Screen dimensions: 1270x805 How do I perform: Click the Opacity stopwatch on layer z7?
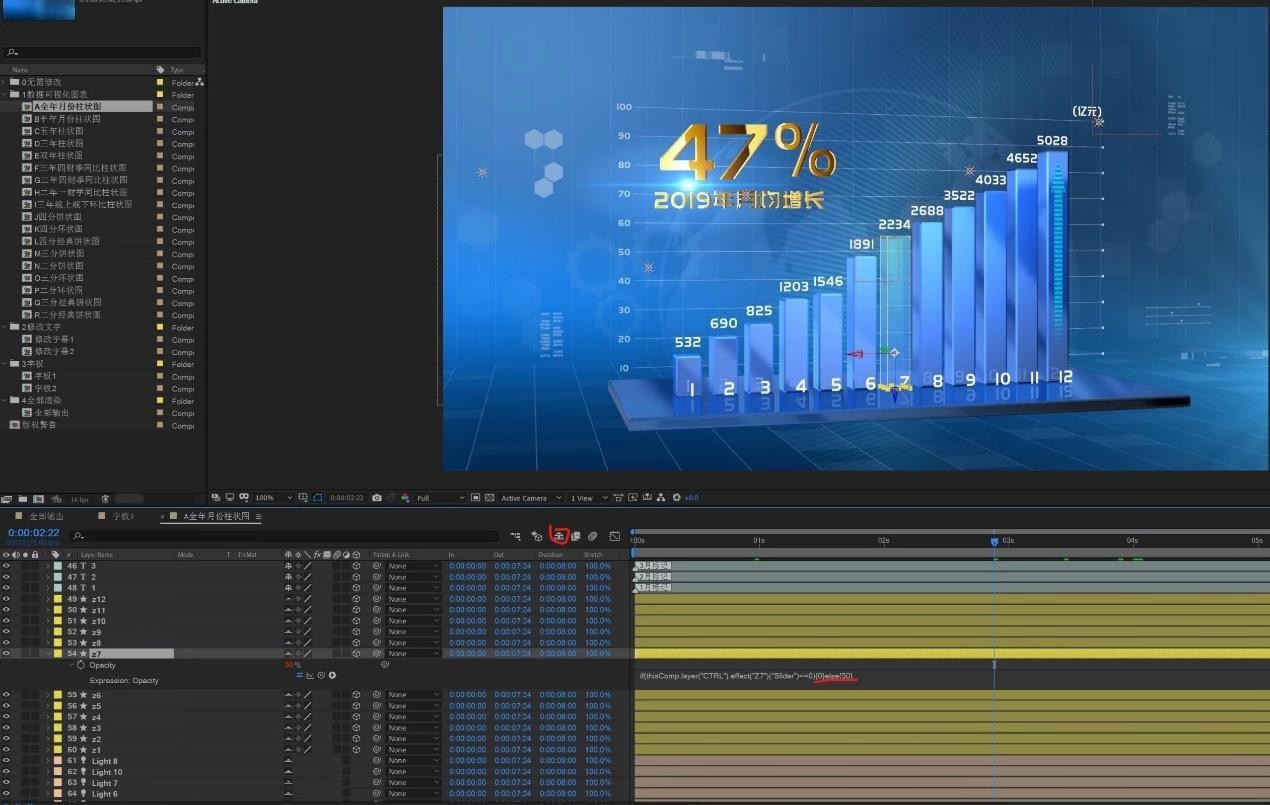(x=80, y=665)
